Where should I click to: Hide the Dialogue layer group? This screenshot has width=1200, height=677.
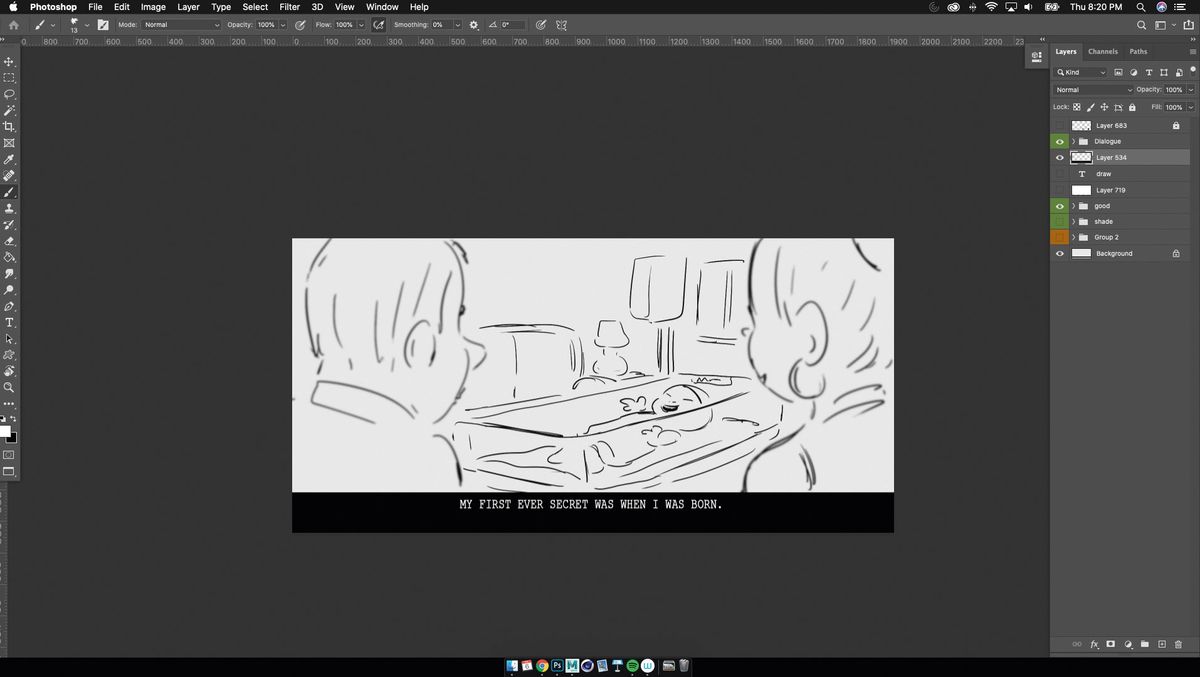(1060, 141)
